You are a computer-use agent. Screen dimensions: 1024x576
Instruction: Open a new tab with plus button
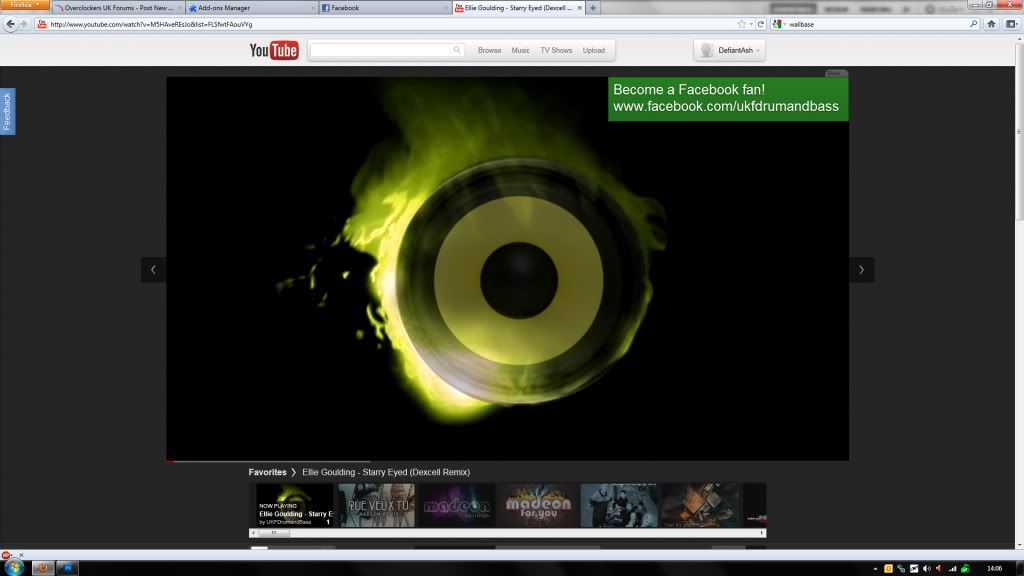593,8
